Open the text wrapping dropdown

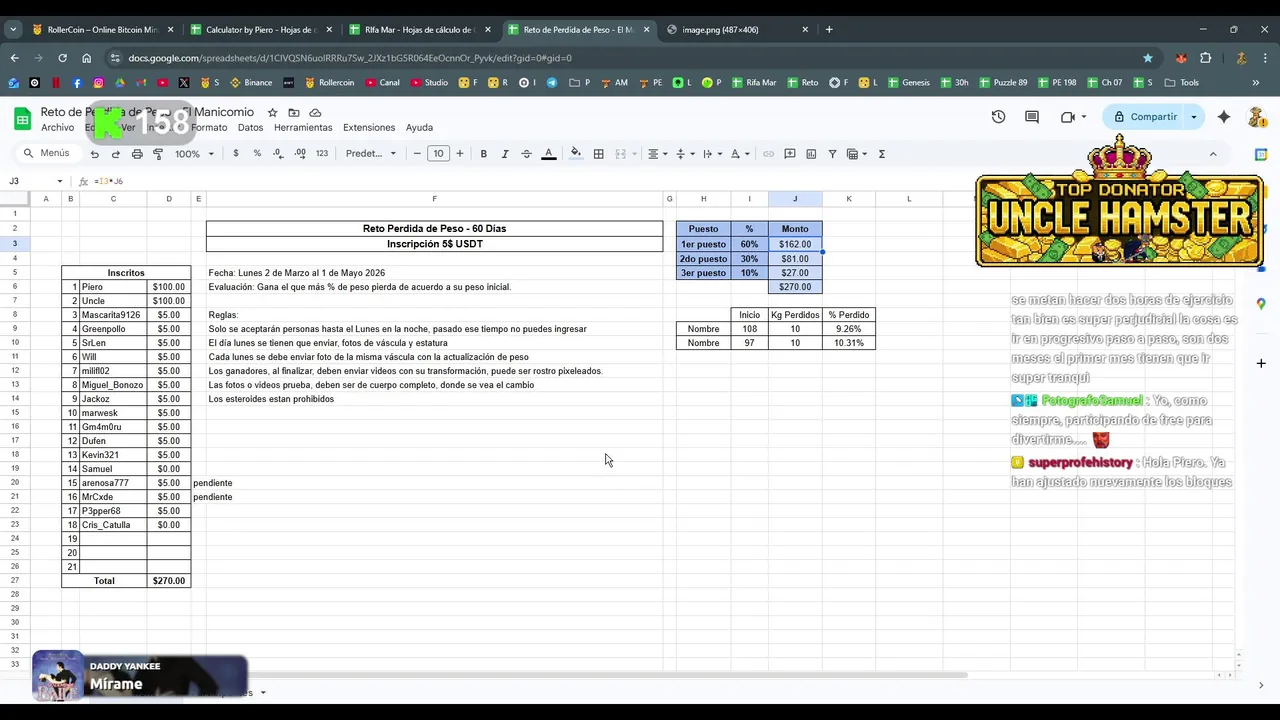[711, 154]
